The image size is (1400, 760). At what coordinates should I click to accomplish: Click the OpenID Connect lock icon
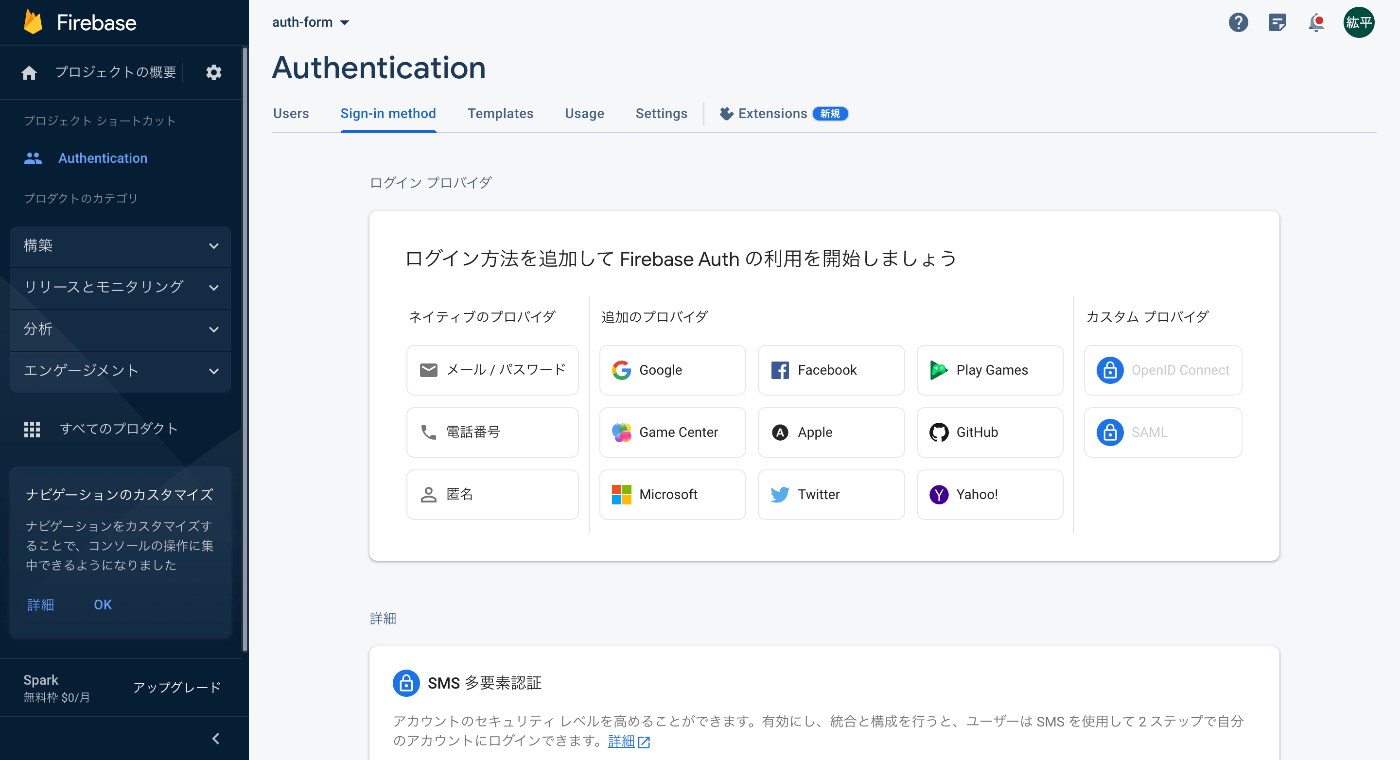[1110, 370]
